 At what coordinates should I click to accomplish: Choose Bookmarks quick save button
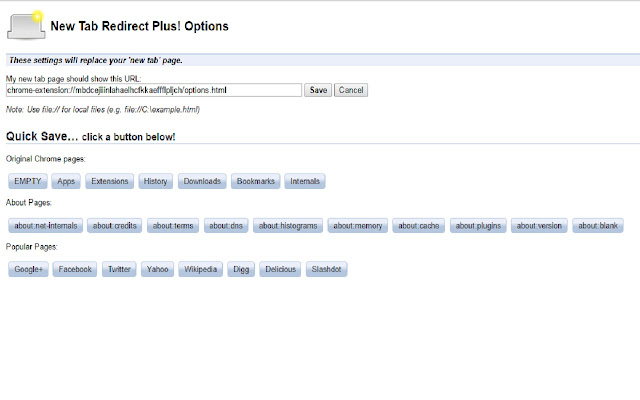(255, 181)
